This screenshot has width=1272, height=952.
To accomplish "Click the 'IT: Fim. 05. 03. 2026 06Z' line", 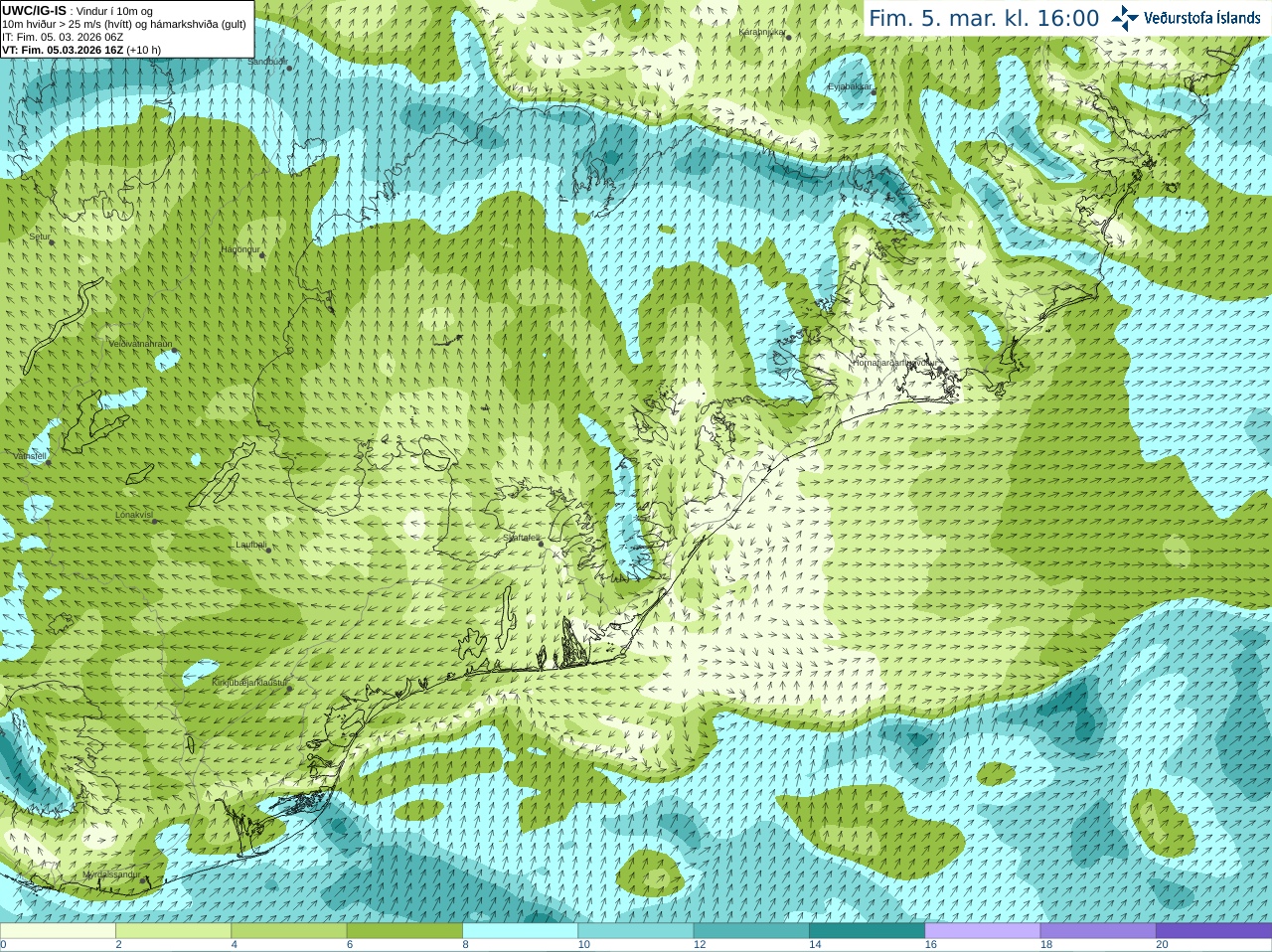I will 63,37.
